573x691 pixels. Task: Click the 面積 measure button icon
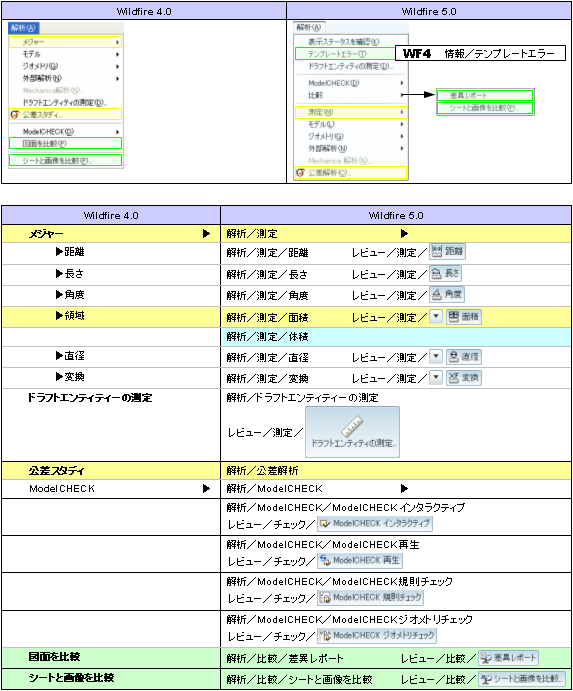tap(464, 316)
